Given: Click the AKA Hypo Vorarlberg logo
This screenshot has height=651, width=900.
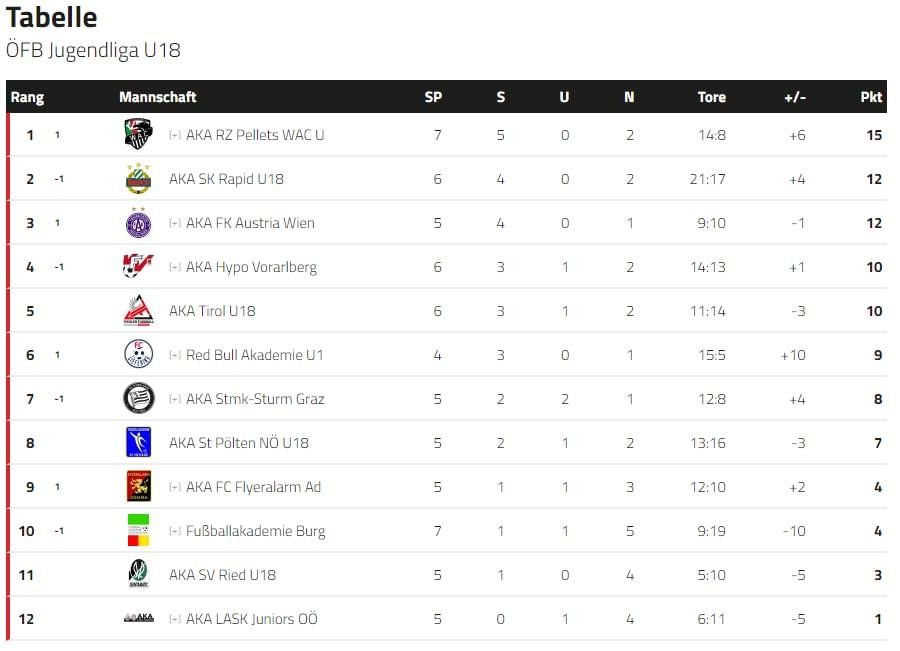Looking at the screenshot, I should tap(138, 266).
